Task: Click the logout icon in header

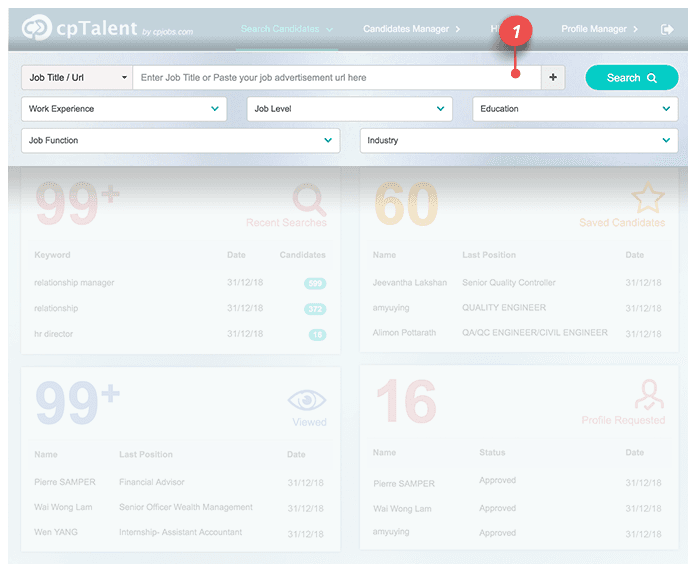Action: 667,29
